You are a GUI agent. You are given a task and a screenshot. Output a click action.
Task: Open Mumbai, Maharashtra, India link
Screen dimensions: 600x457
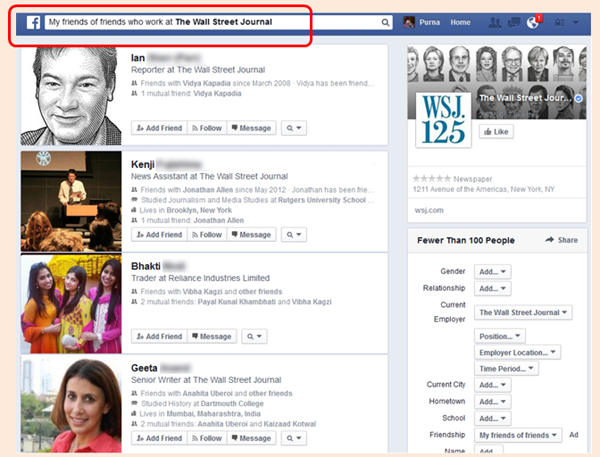click(x=213, y=414)
